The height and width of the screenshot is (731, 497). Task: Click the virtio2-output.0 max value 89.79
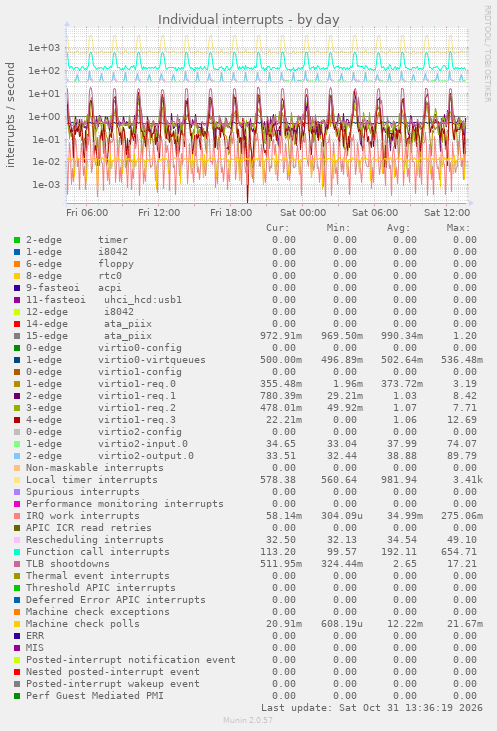click(462, 456)
